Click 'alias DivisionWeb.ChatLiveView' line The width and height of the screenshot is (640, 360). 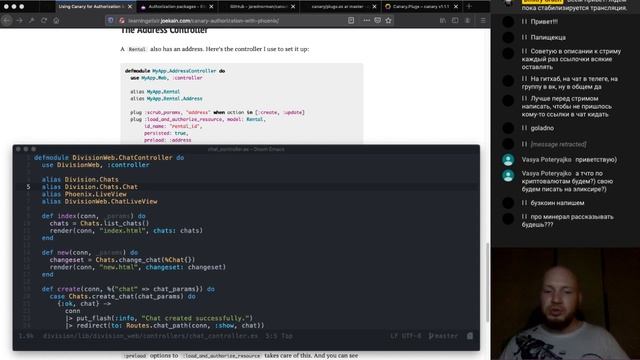tap(100, 201)
